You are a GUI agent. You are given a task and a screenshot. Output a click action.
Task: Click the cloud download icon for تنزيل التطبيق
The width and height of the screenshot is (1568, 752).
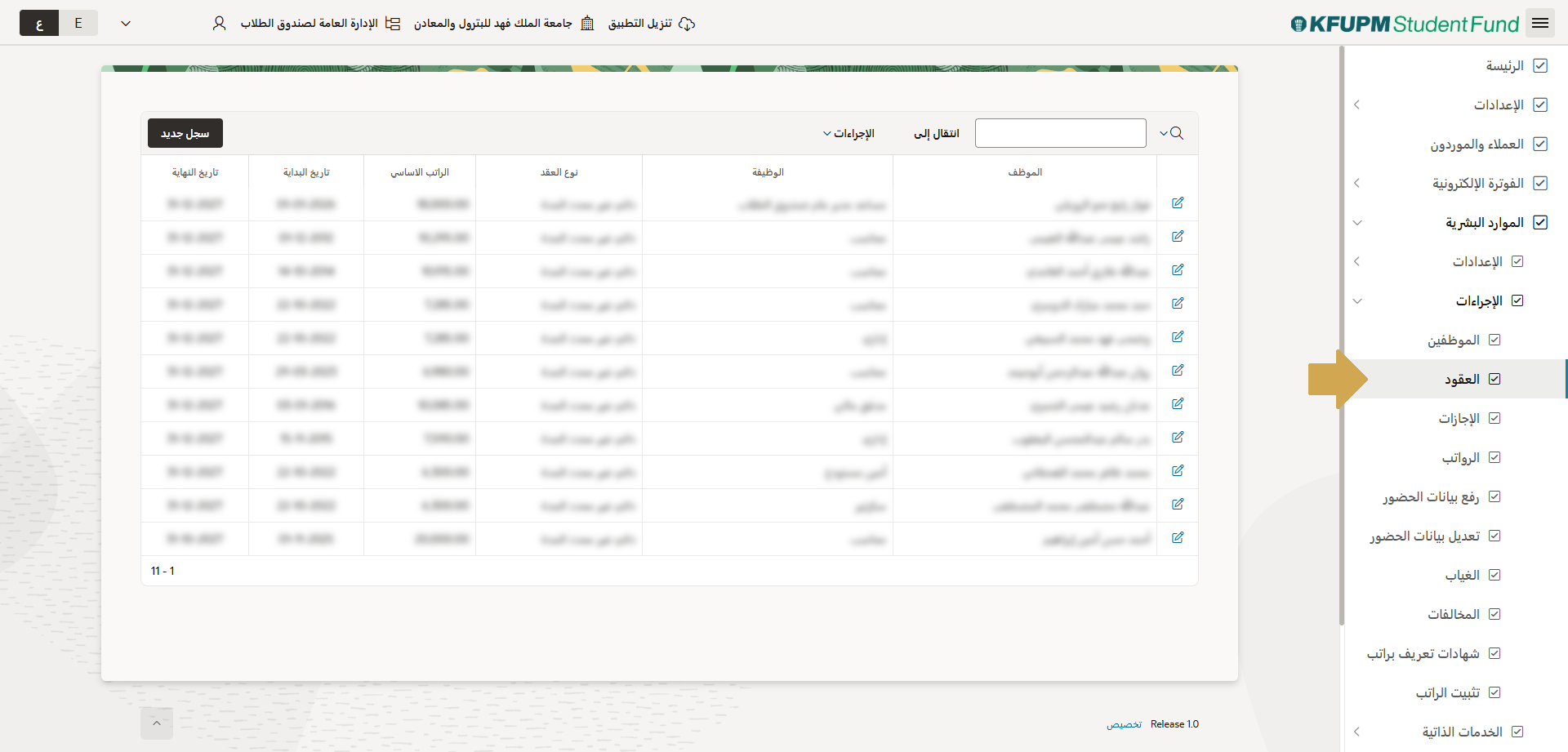(687, 24)
